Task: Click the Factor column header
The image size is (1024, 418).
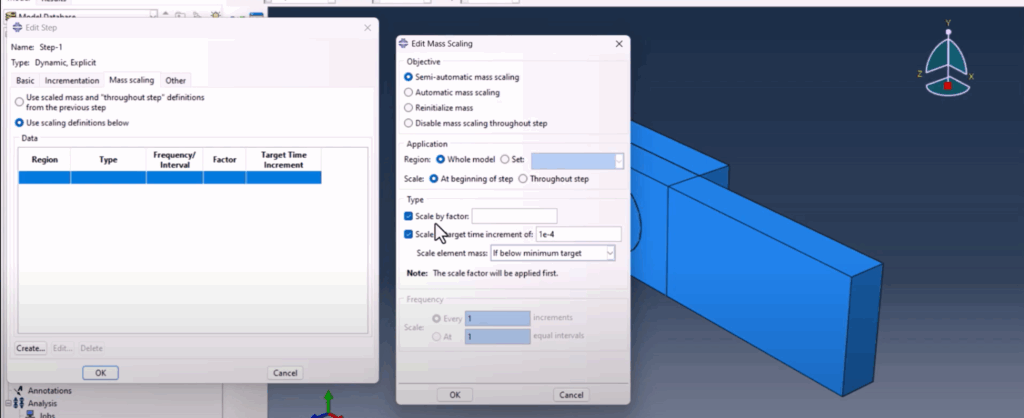Action: pyautogui.click(x=225, y=160)
